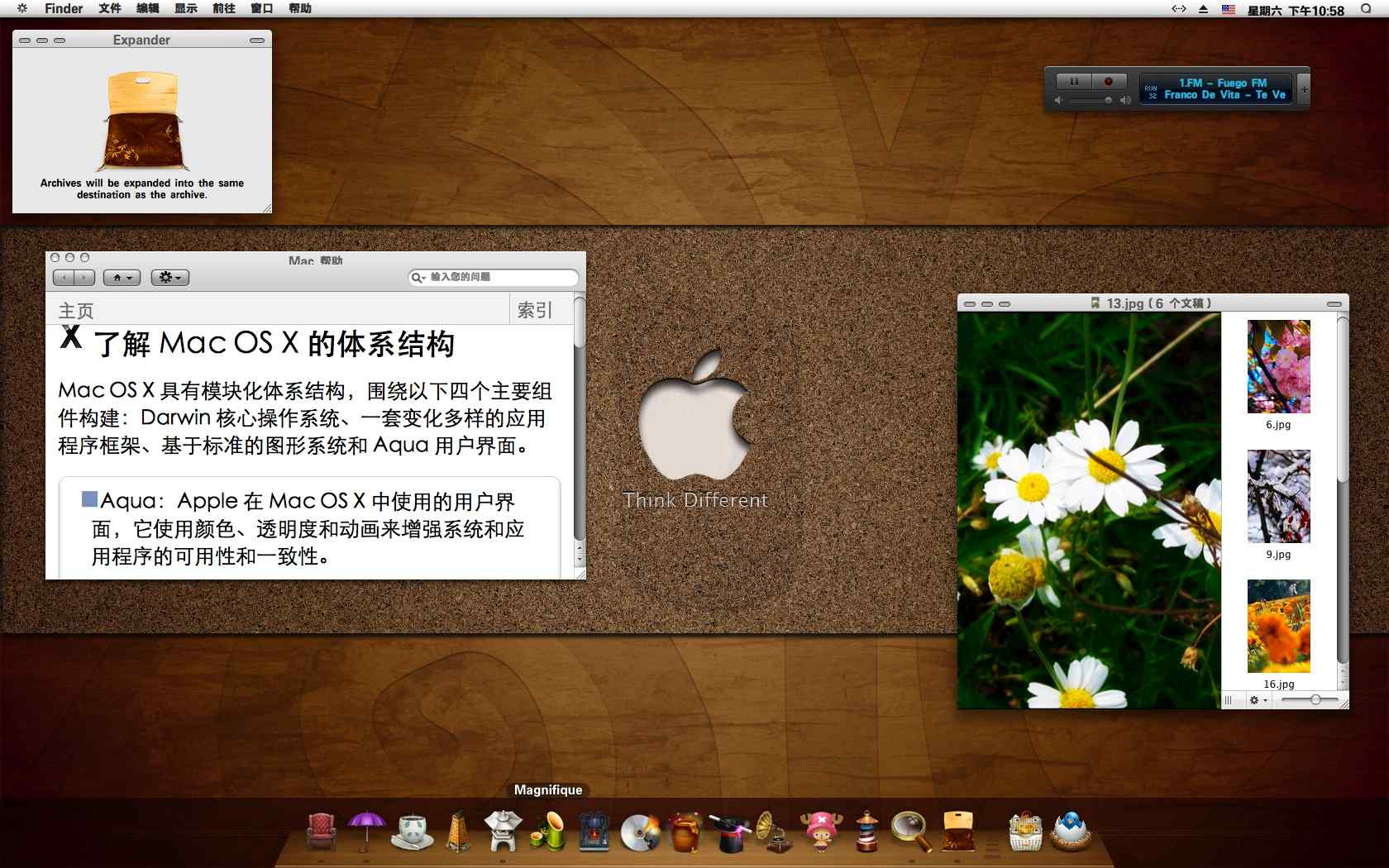
Task: Open the search magnifier dropdown in Mac Help
Action: click(418, 277)
